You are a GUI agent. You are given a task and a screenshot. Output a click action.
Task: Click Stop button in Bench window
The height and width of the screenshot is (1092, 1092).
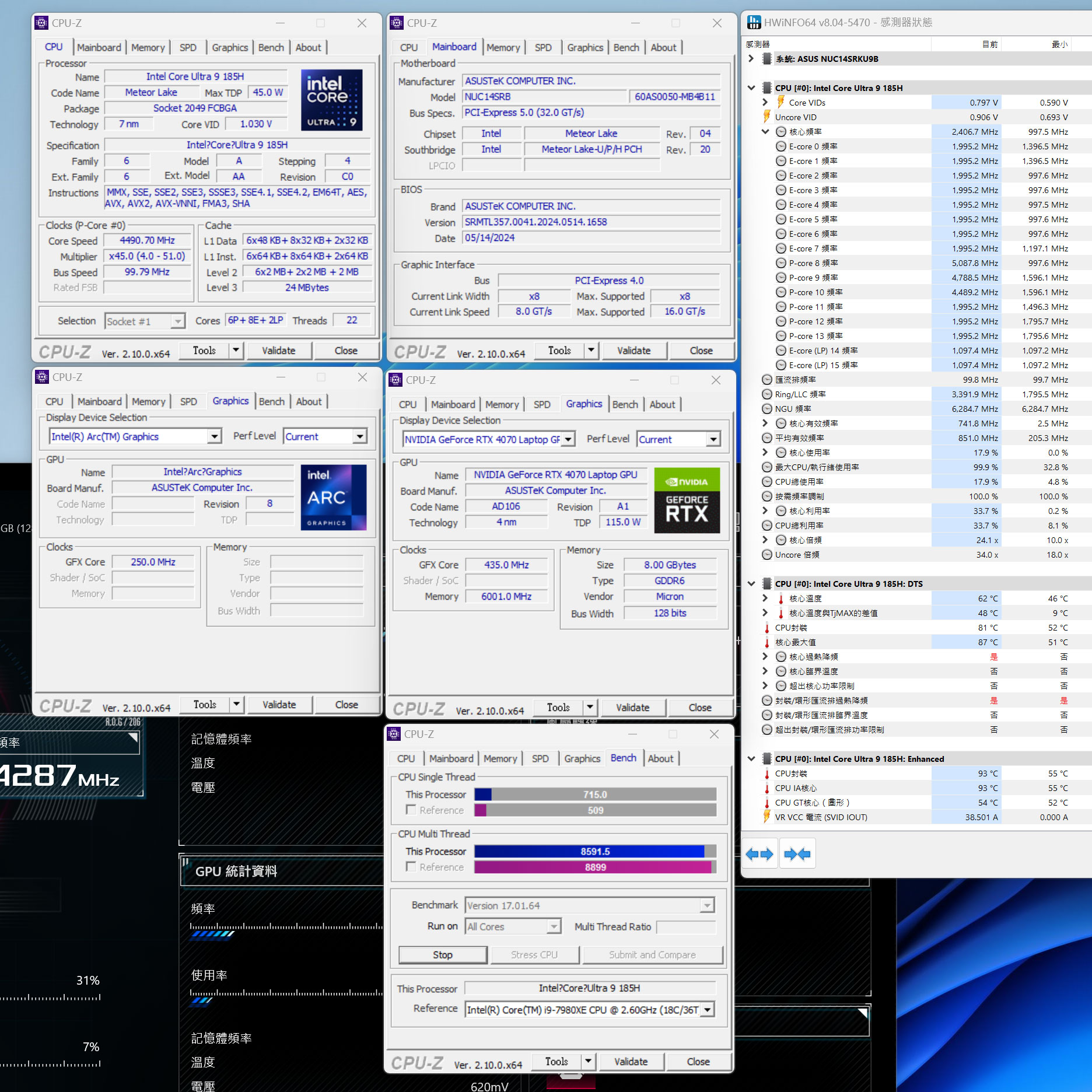pyautogui.click(x=443, y=955)
